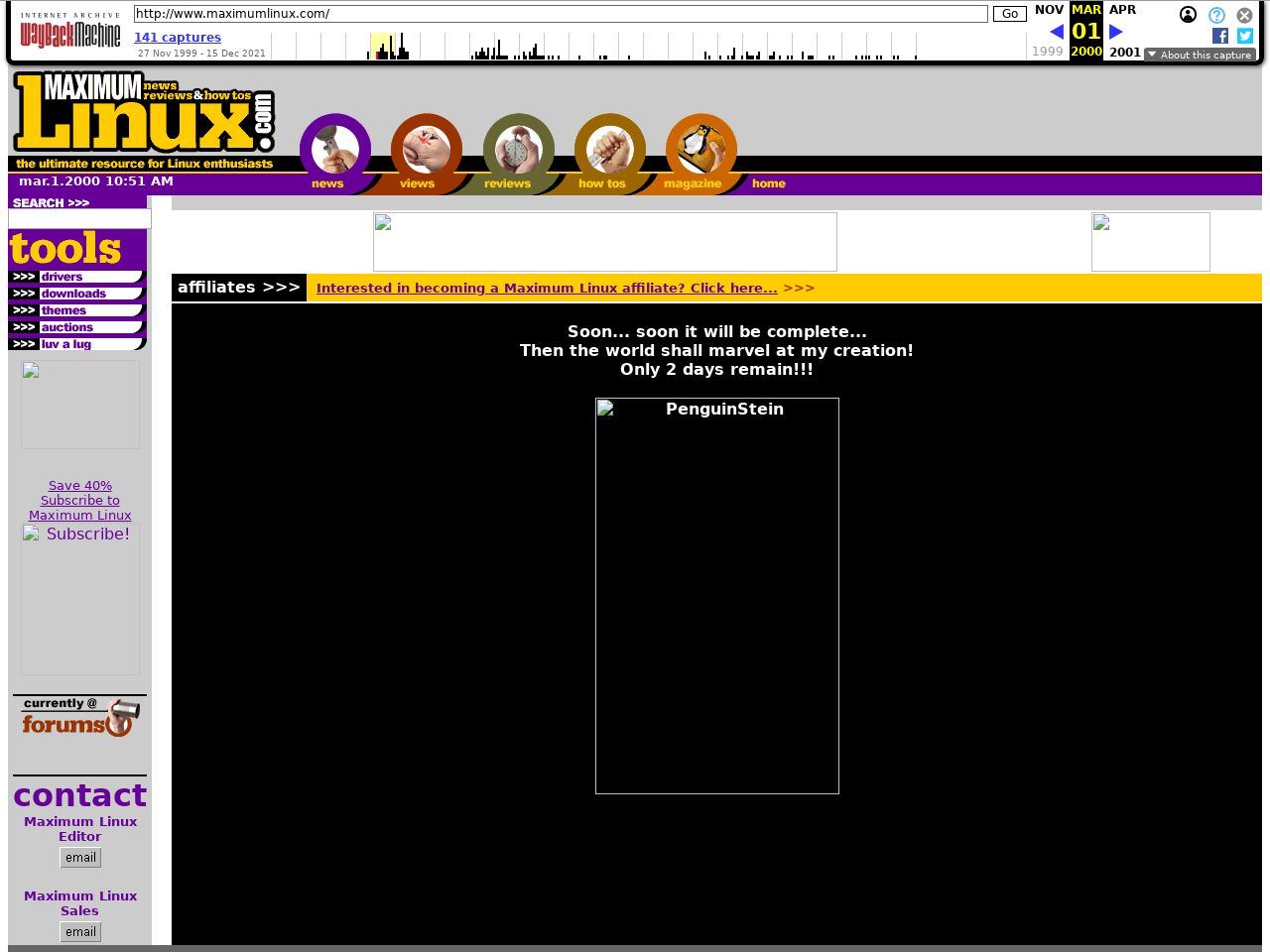This screenshot has height=952, width=1270.
Task: Click the how tos hand icon
Action: point(609,150)
